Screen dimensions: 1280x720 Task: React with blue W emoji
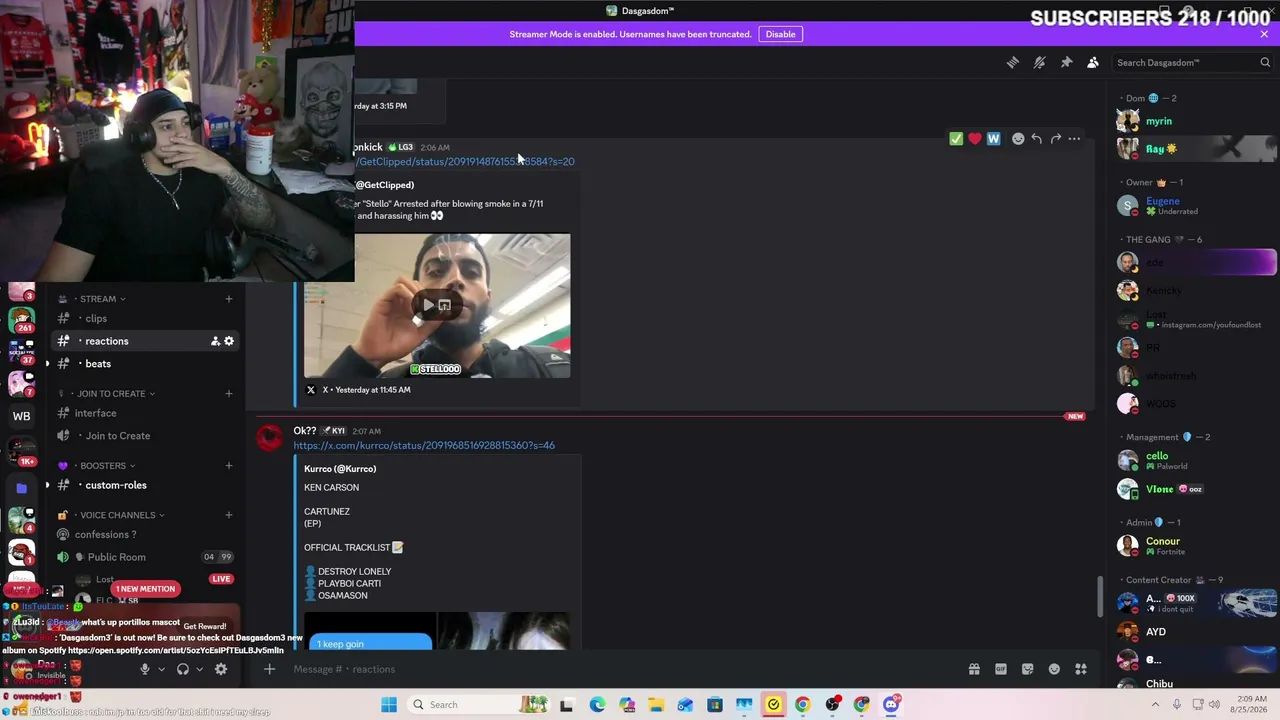coord(993,139)
